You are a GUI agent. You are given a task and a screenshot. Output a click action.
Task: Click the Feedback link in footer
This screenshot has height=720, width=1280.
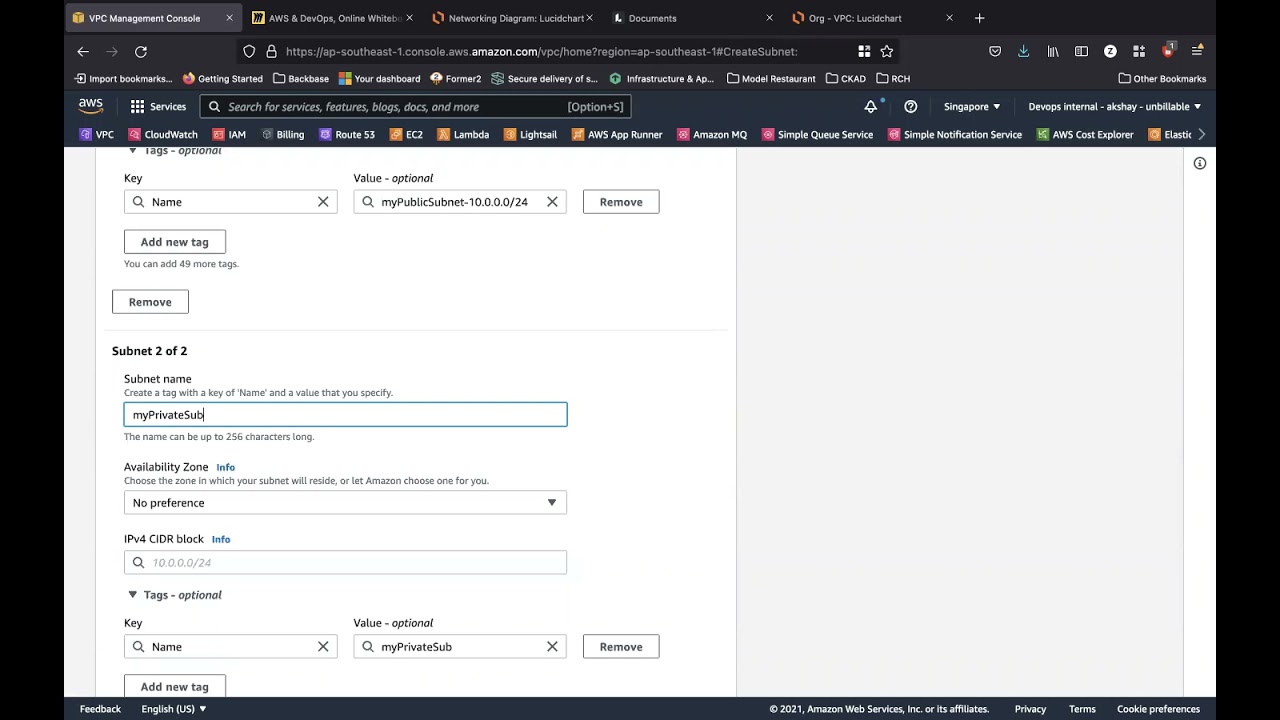click(x=100, y=709)
